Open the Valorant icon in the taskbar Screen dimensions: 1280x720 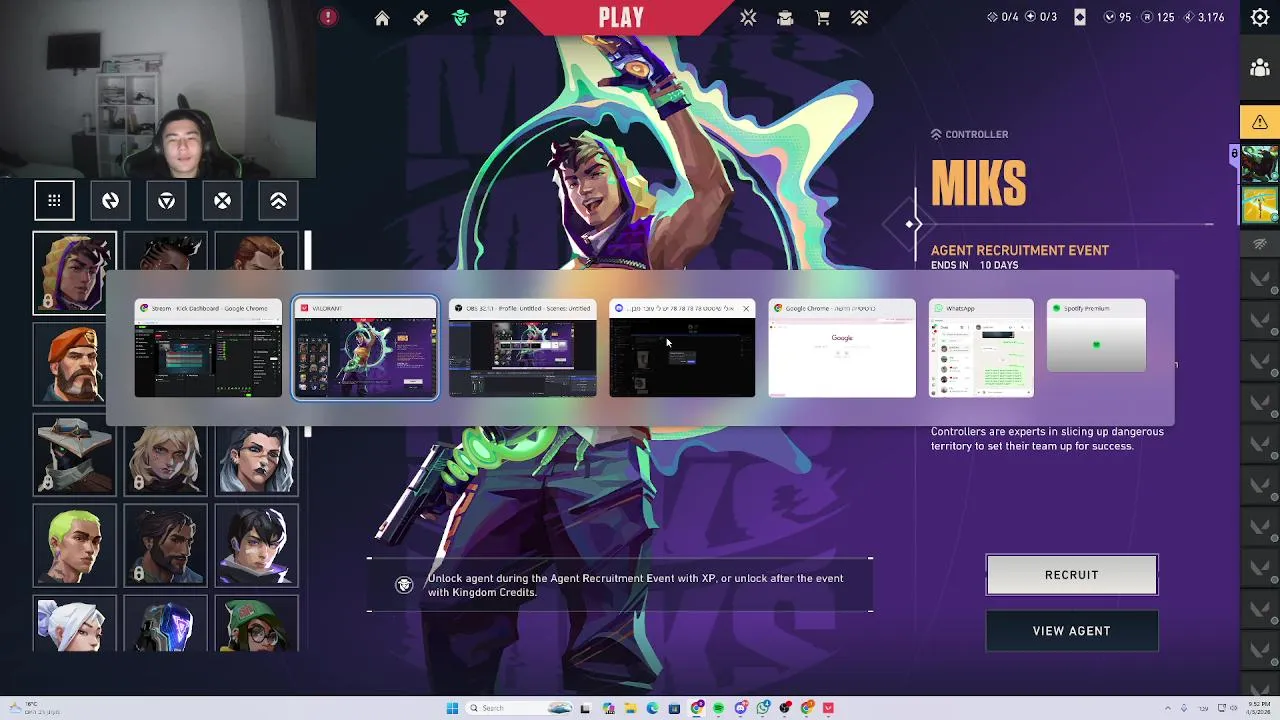click(x=828, y=708)
